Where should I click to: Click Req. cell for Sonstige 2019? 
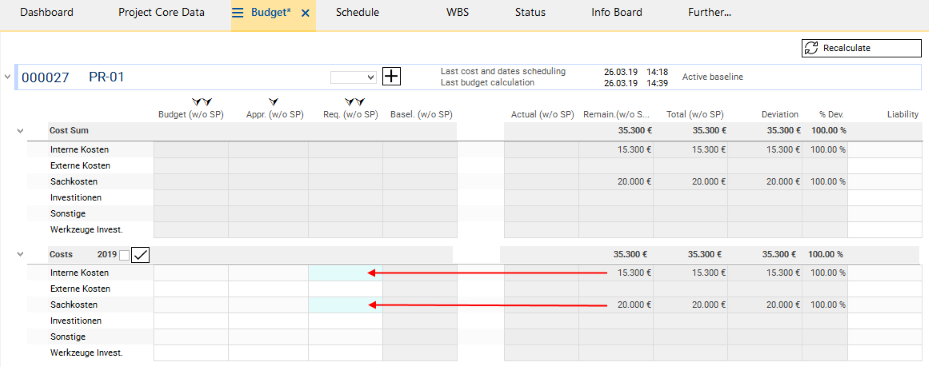(345, 337)
